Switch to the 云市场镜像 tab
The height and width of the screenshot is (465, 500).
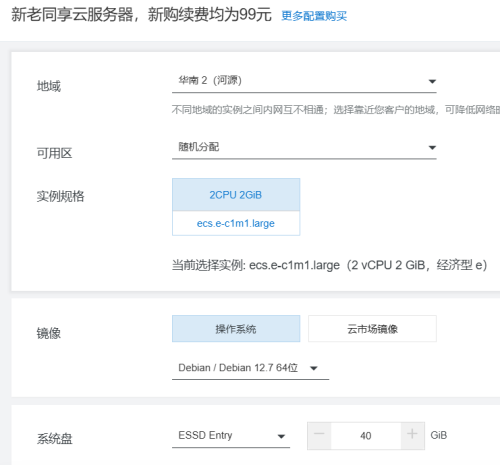[x=372, y=329]
